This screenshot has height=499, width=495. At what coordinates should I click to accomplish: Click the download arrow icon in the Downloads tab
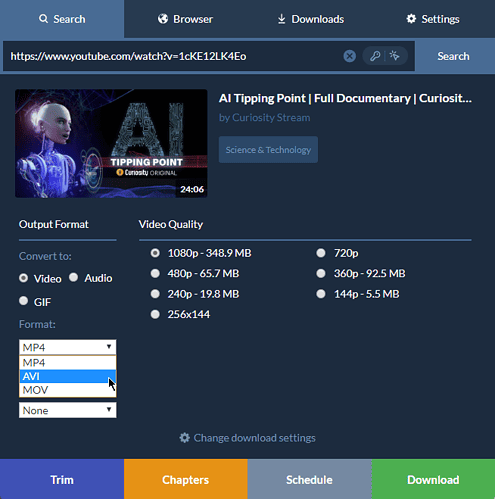point(281,19)
